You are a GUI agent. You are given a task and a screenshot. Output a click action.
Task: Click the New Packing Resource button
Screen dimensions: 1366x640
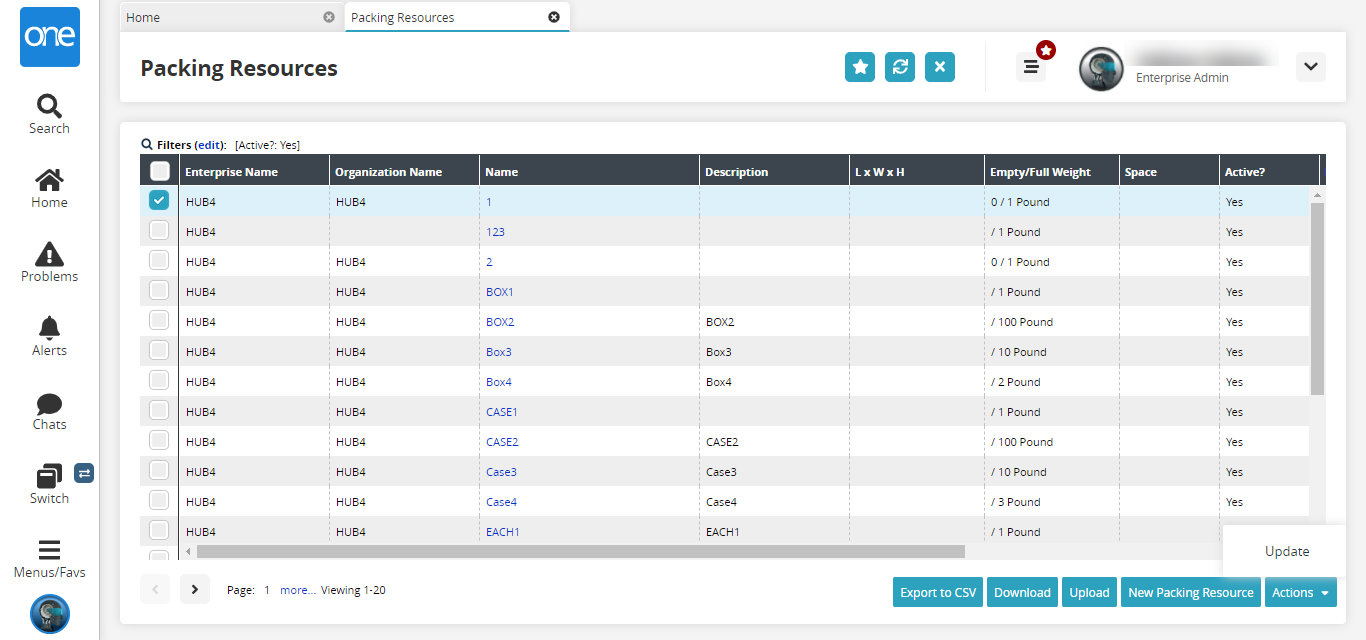pos(1190,592)
